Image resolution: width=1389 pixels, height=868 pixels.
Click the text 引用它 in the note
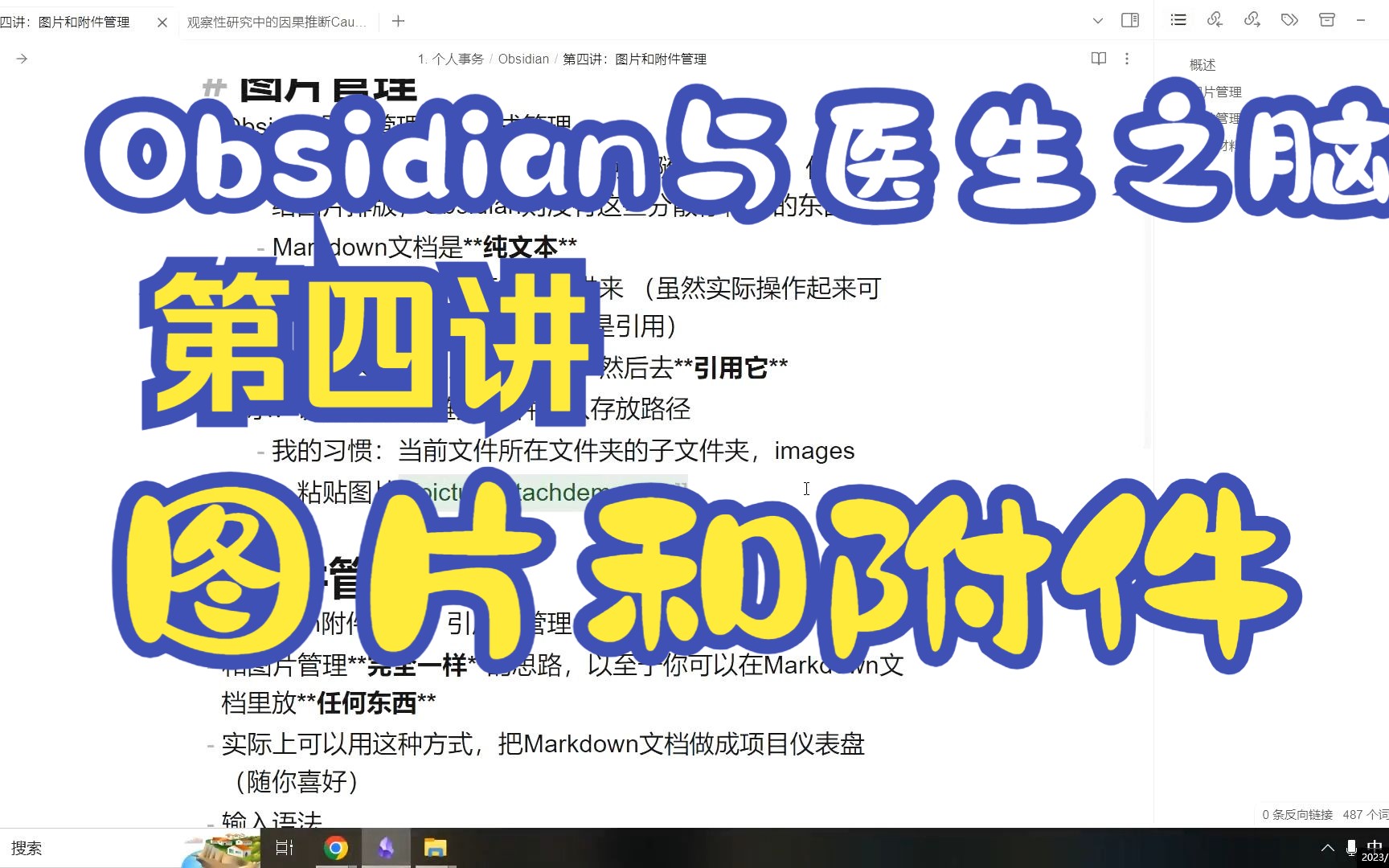731,368
